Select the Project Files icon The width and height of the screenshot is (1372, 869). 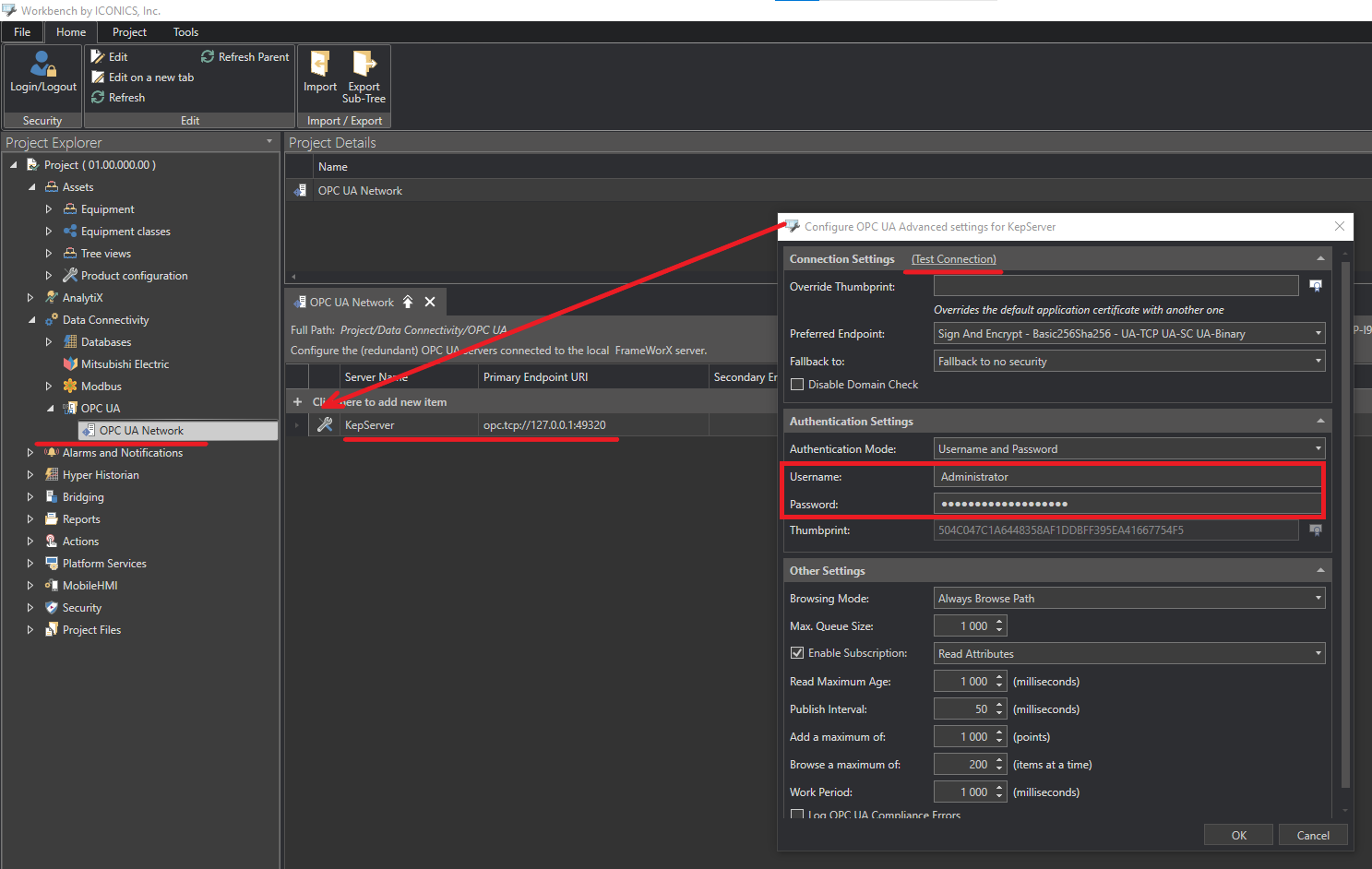[52, 630]
